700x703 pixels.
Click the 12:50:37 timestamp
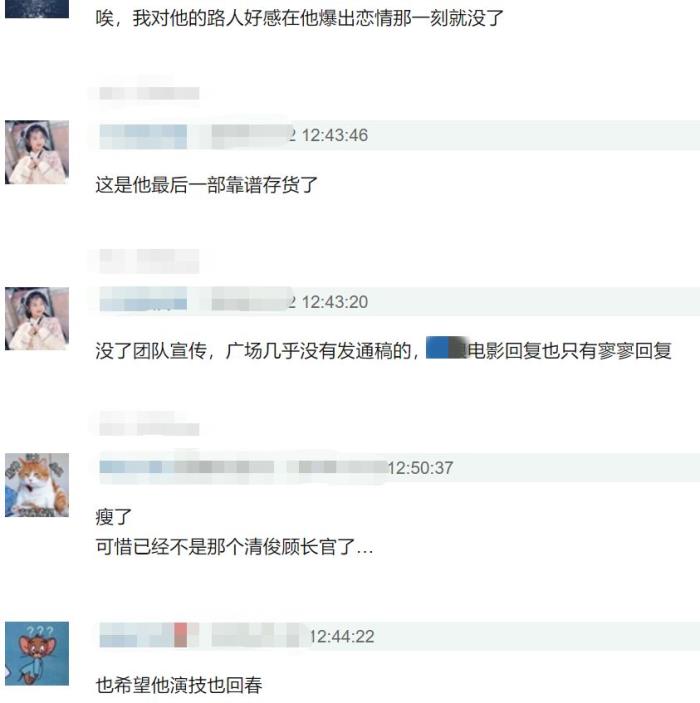[x=420, y=468]
